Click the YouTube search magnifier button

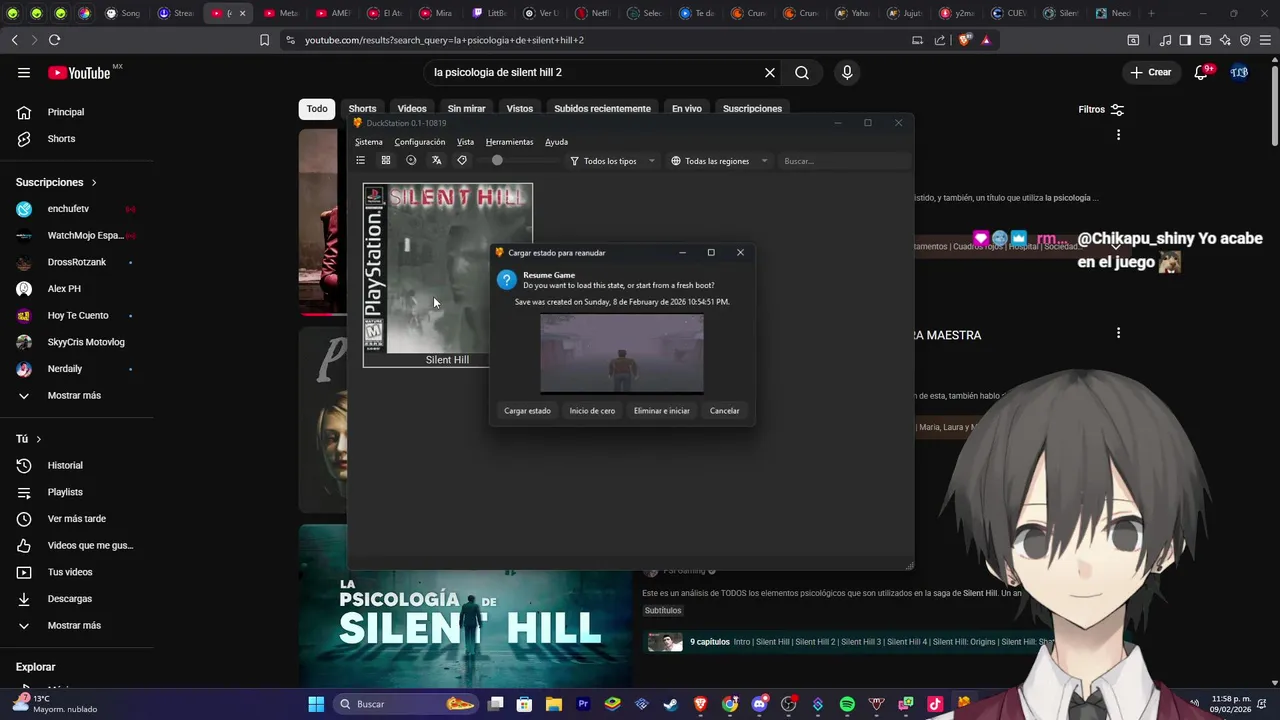tap(802, 72)
